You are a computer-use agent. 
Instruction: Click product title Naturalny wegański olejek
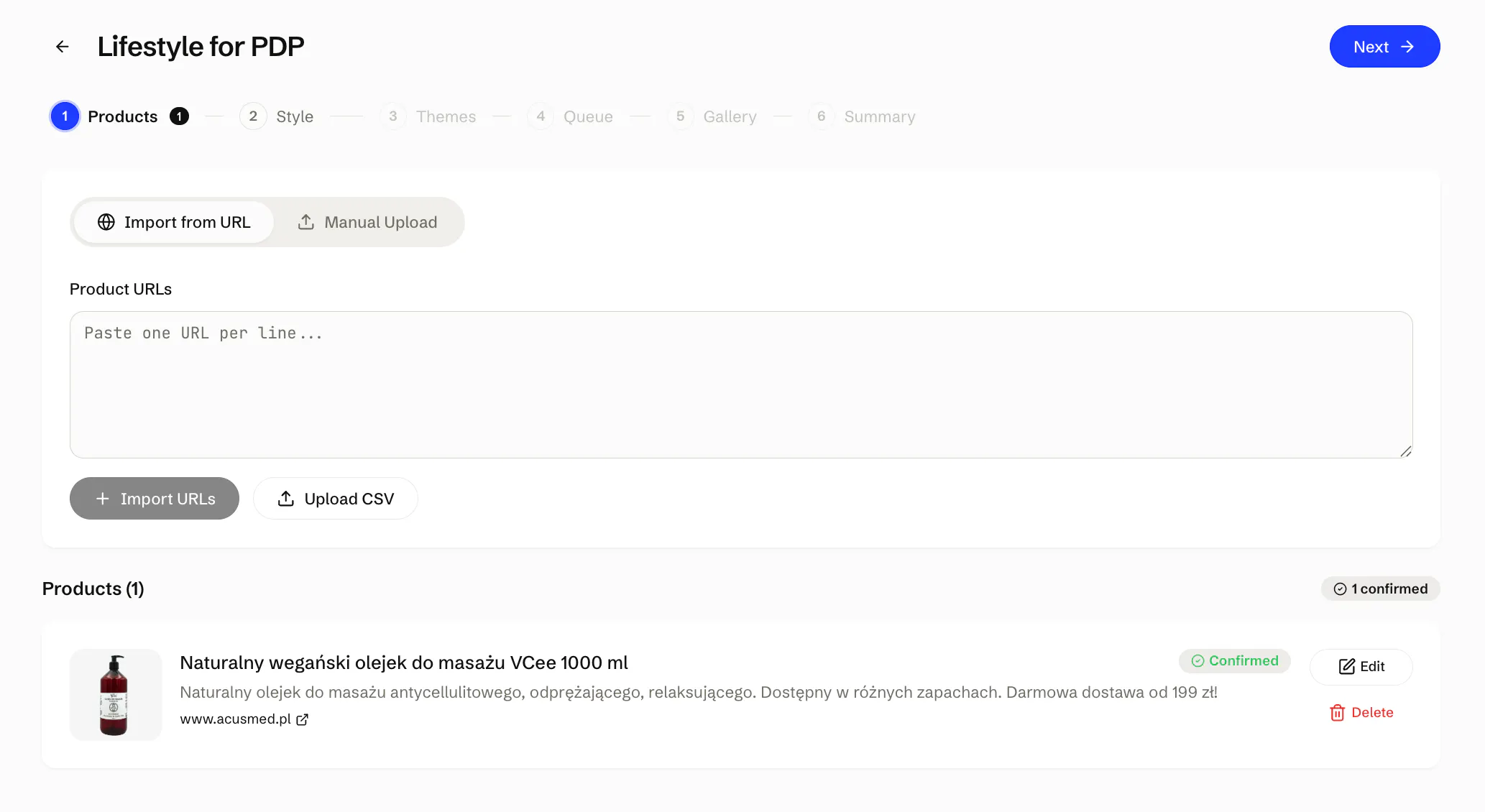point(404,663)
